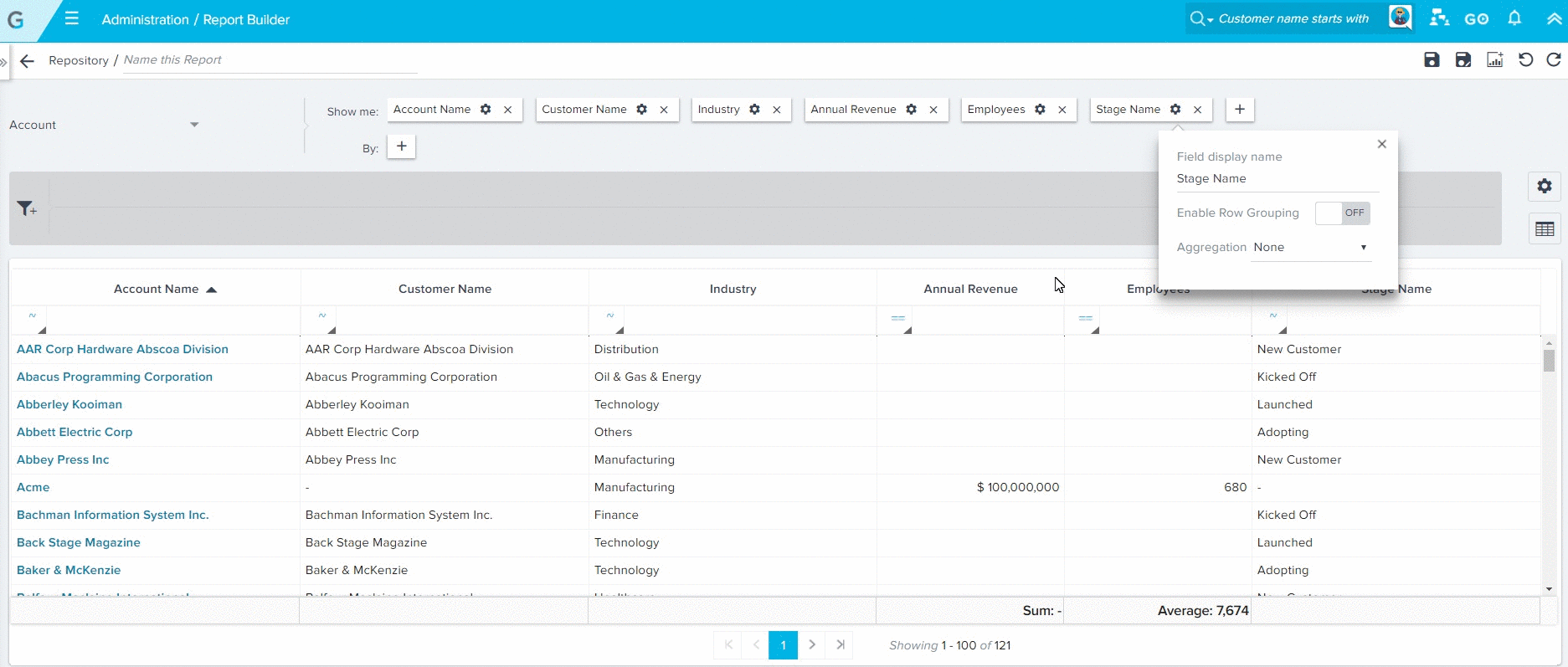Open the notifications bell

tap(1514, 18)
